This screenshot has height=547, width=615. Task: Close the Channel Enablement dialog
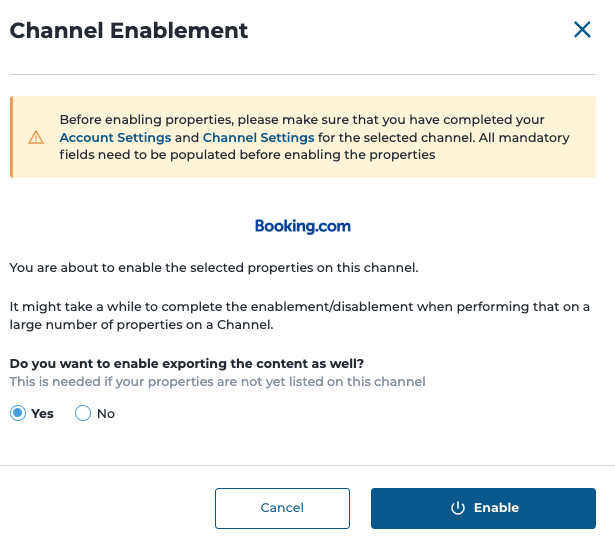click(x=582, y=30)
